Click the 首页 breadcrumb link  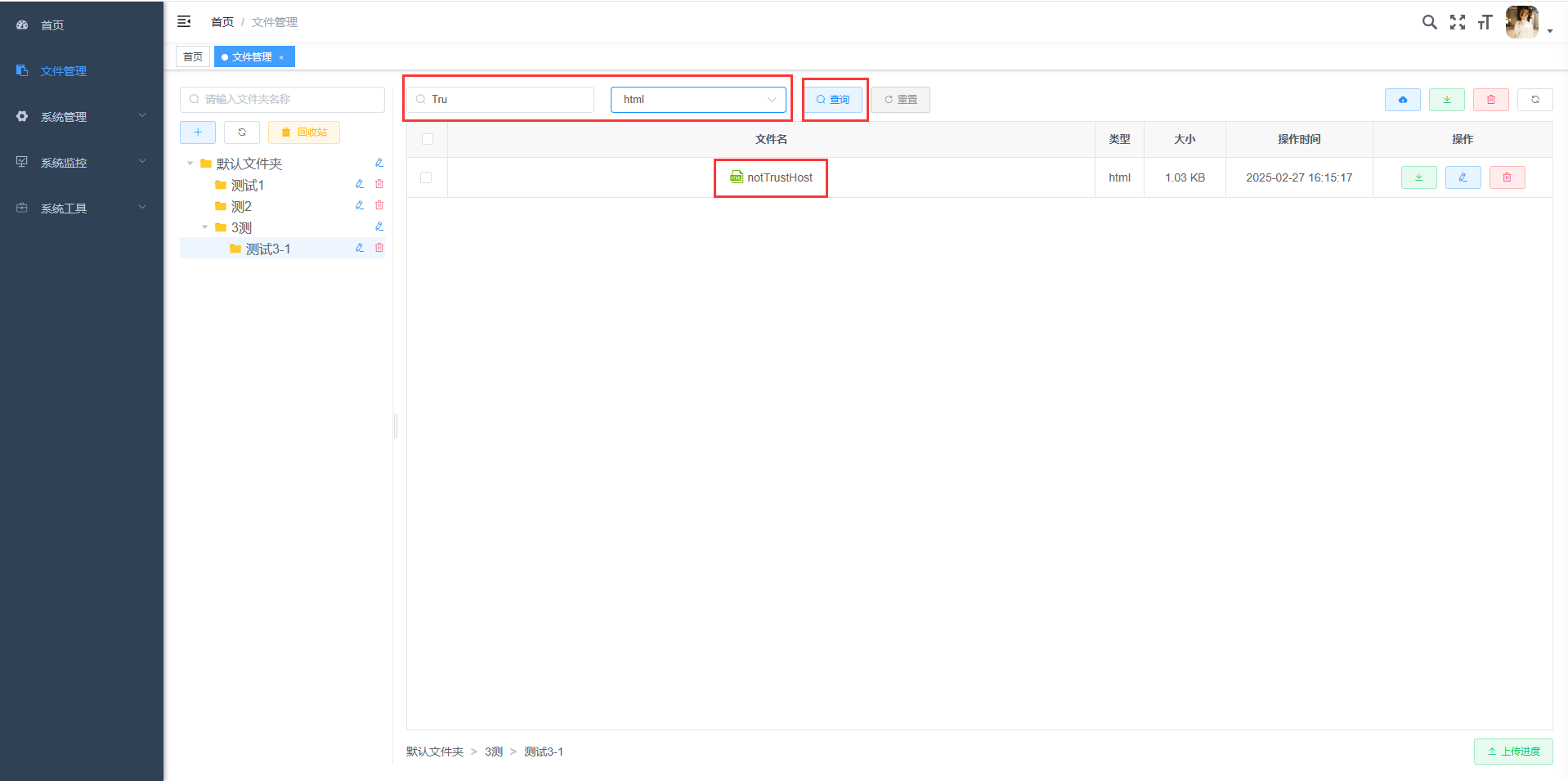(222, 22)
